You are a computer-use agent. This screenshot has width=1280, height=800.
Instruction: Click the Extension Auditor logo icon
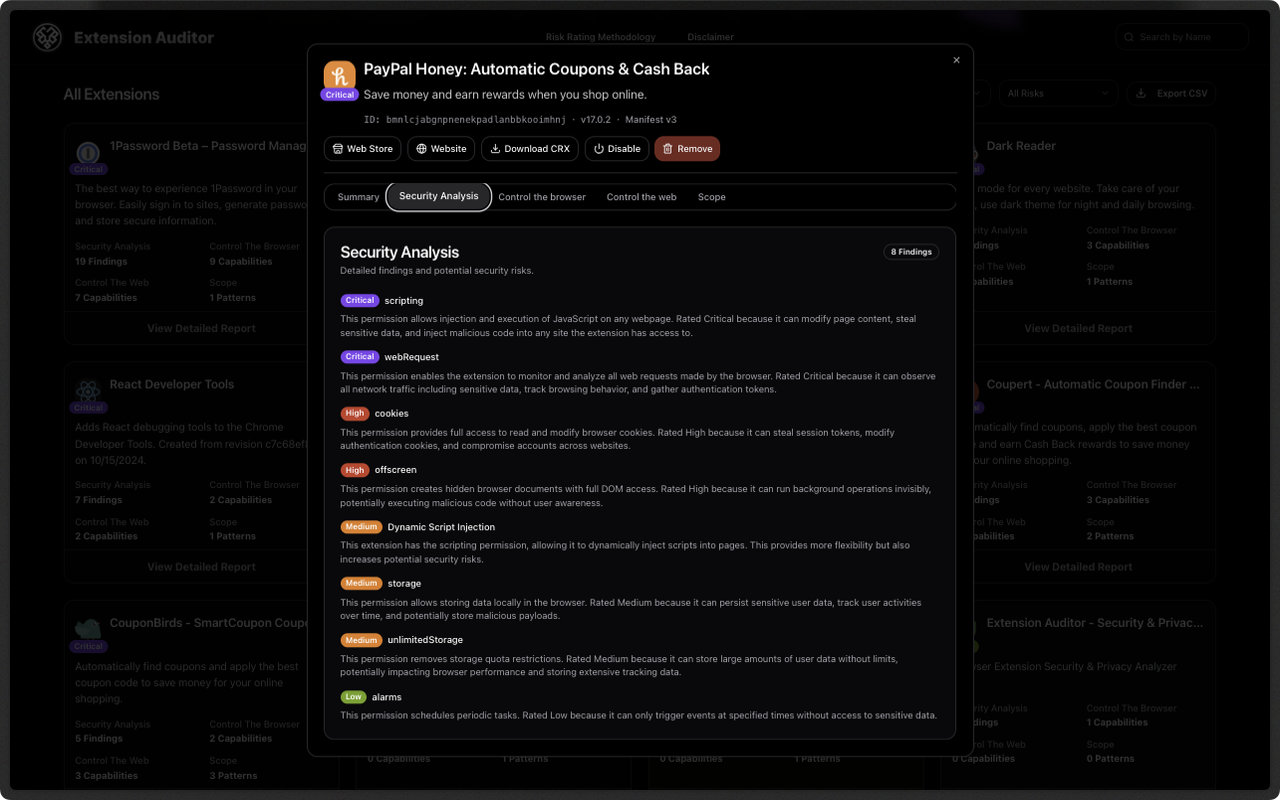47,38
